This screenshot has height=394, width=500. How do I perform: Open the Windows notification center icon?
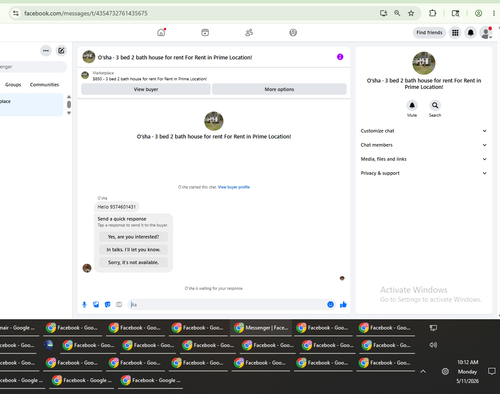(x=492, y=371)
